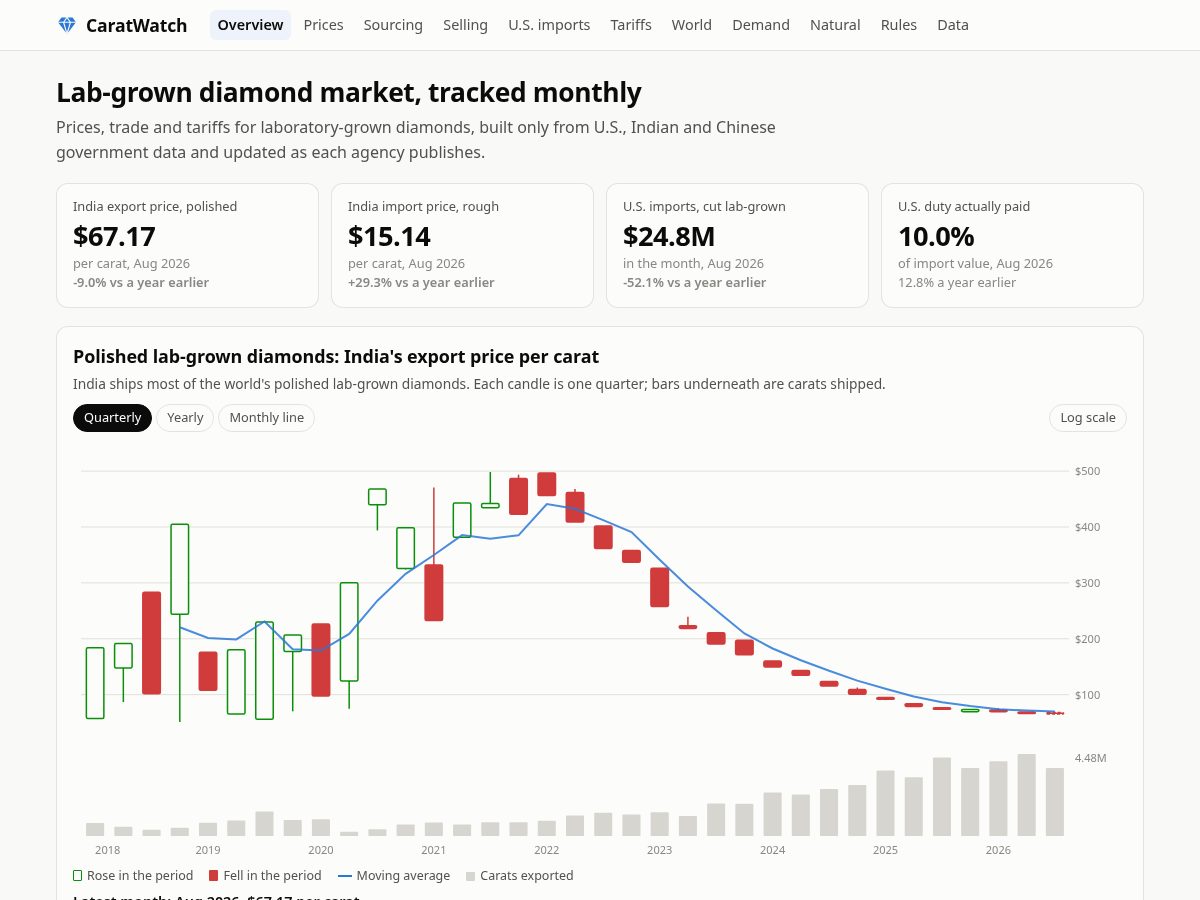The width and height of the screenshot is (1200, 900).
Task: Click the chart title about India's export price
Action: pyautogui.click(x=336, y=357)
